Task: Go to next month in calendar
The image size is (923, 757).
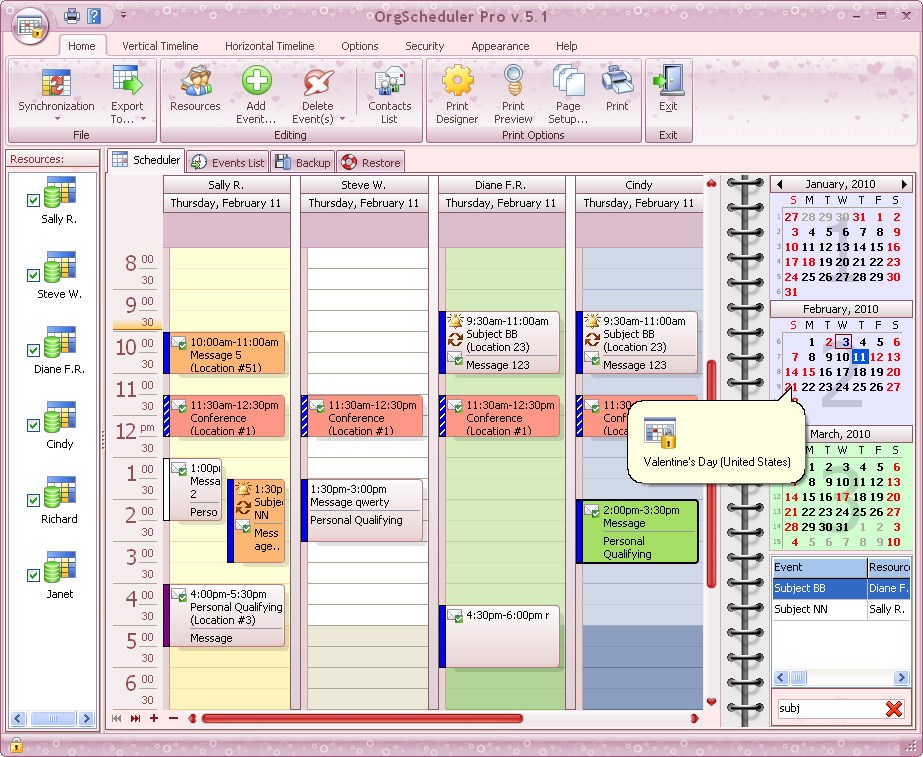Action: pyautogui.click(x=904, y=184)
